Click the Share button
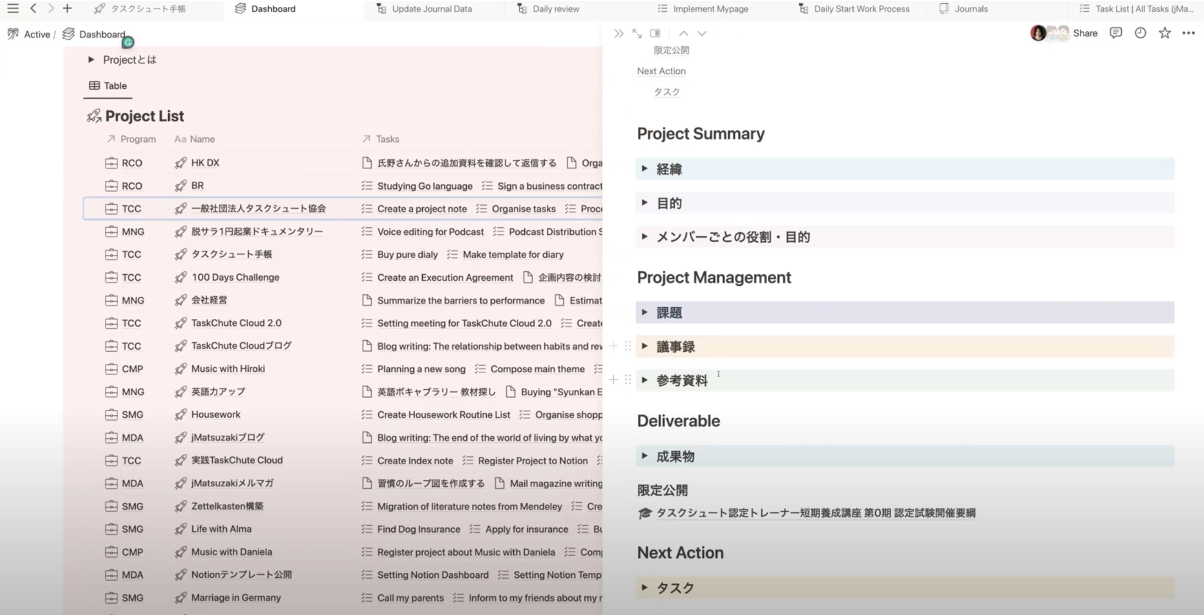Image resolution: width=1204 pixels, height=616 pixels. click(x=1085, y=33)
